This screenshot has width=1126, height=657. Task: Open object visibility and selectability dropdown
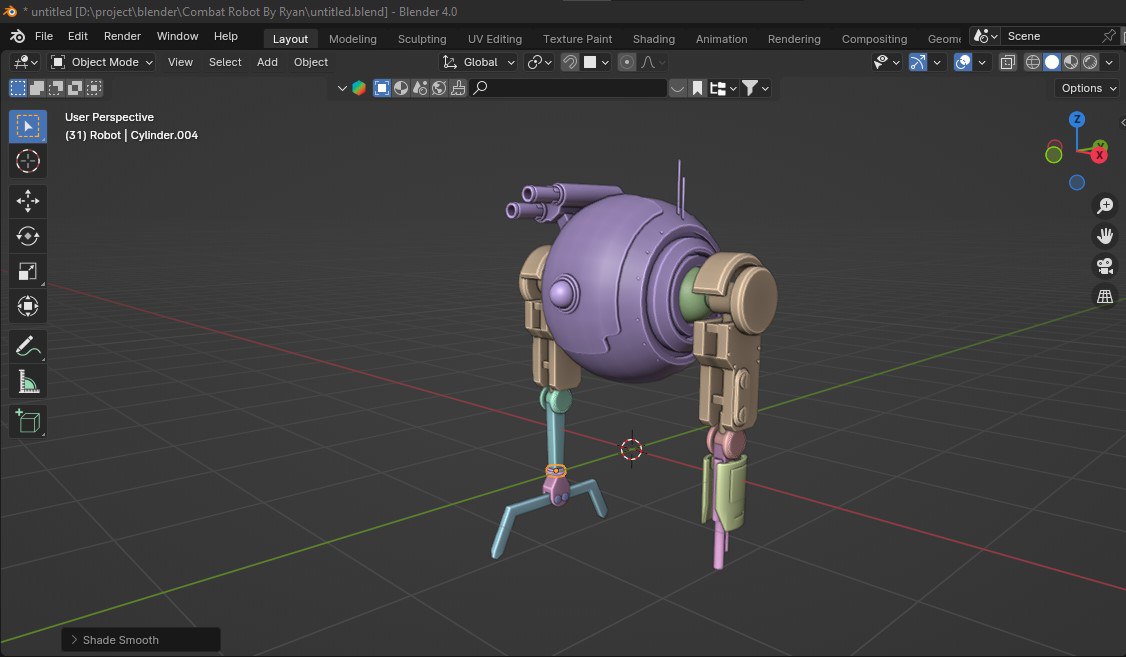click(x=887, y=62)
